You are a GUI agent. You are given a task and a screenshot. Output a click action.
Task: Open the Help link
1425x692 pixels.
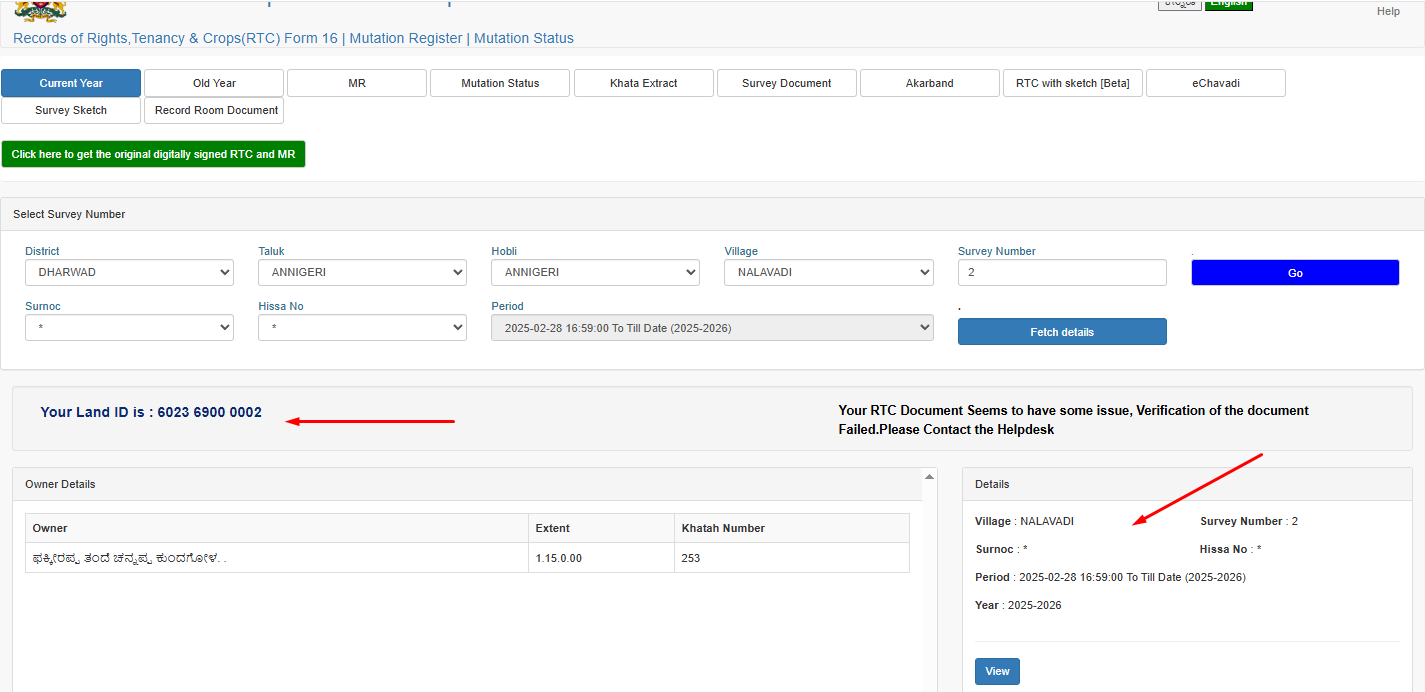[x=1388, y=11]
